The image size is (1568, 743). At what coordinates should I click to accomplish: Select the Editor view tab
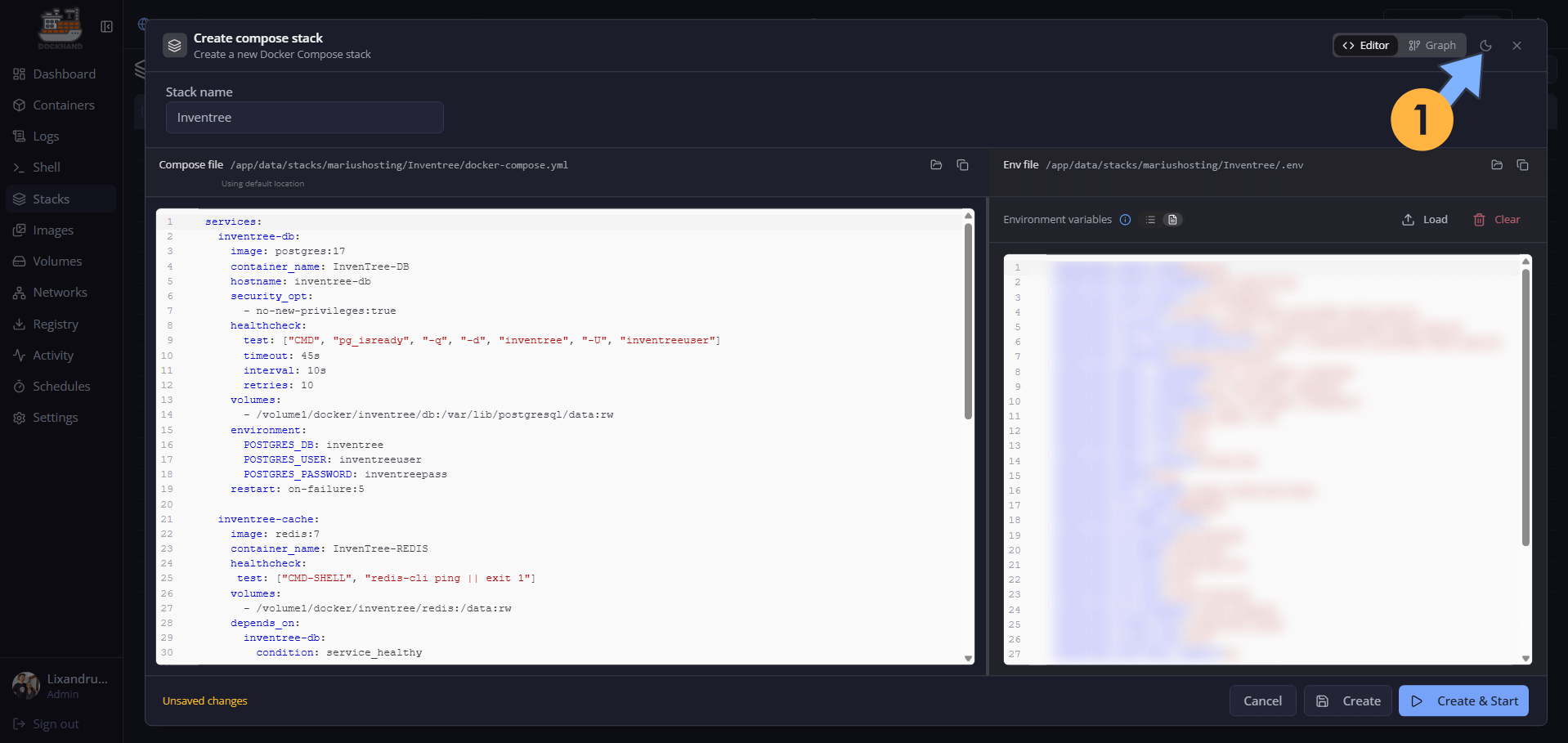pyautogui.click(x=1365, y=46)
